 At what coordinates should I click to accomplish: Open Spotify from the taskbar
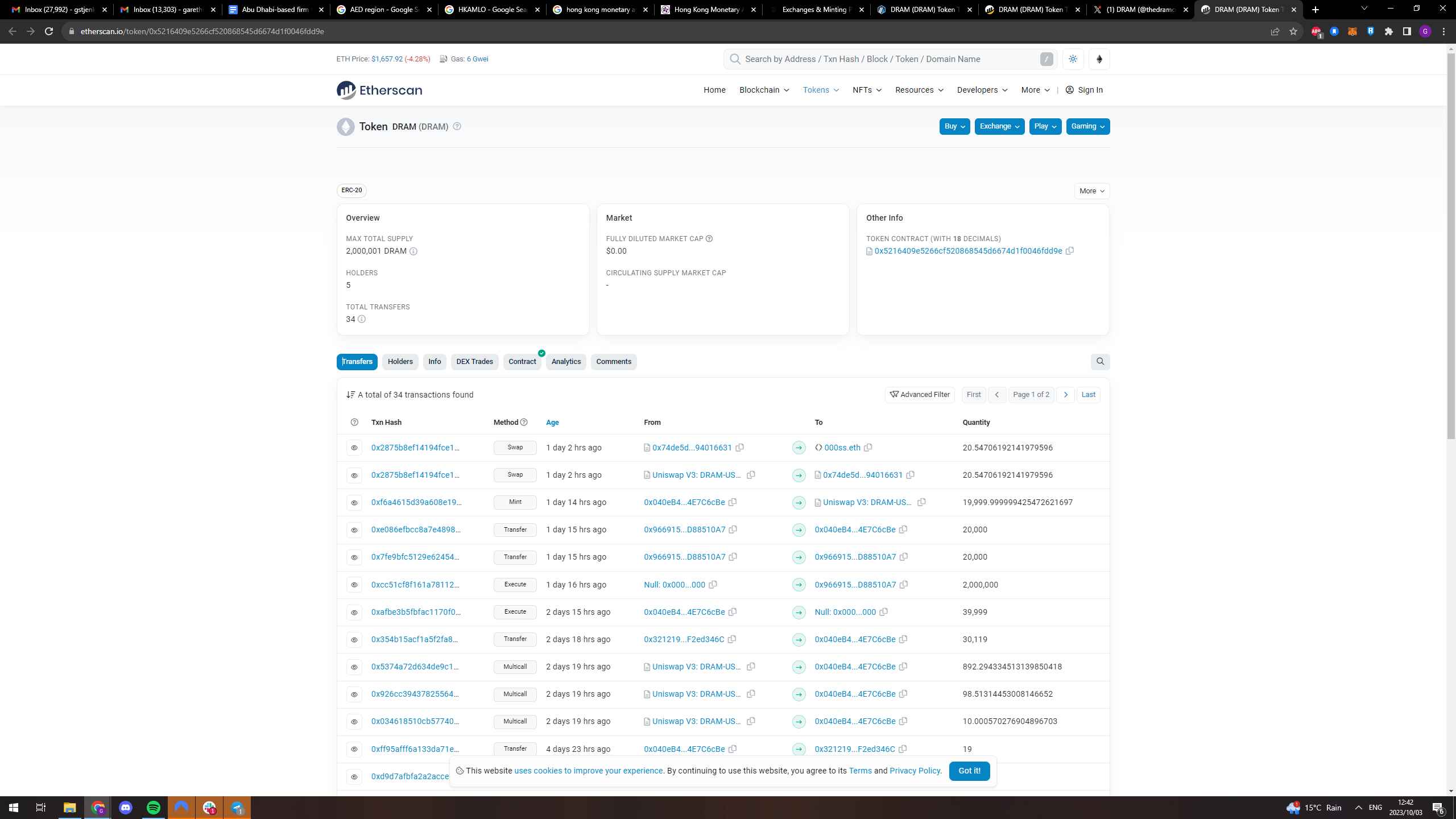154,808
